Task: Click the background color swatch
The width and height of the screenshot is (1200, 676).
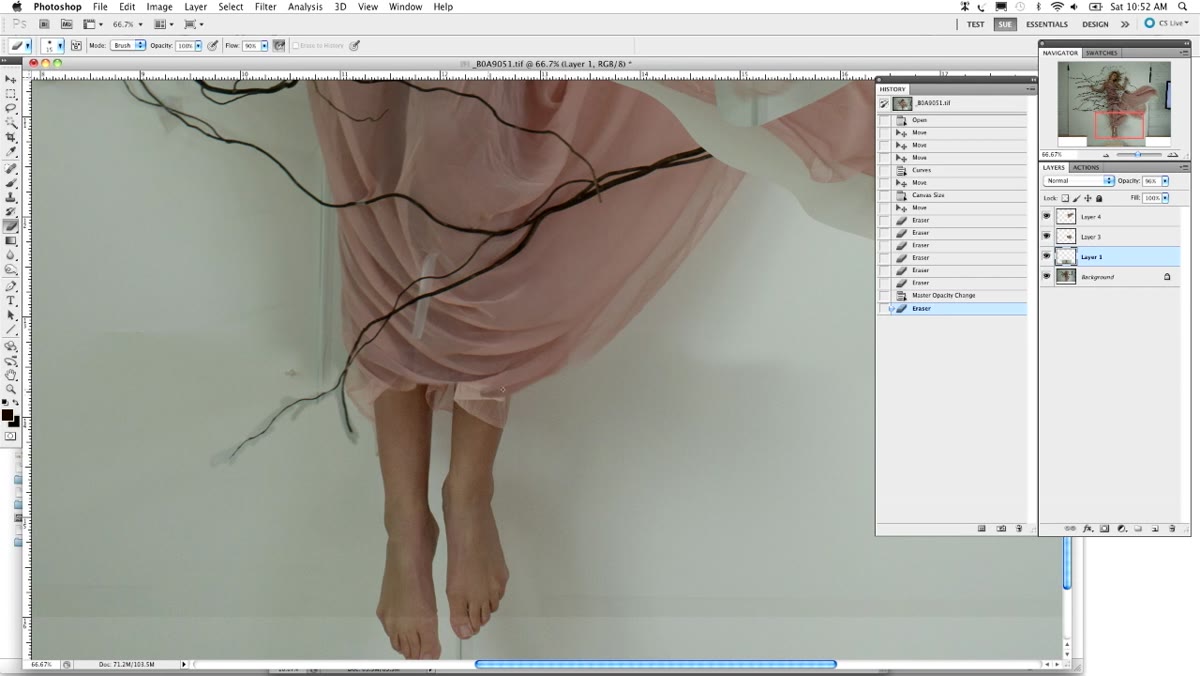Action: pos(14,421)
